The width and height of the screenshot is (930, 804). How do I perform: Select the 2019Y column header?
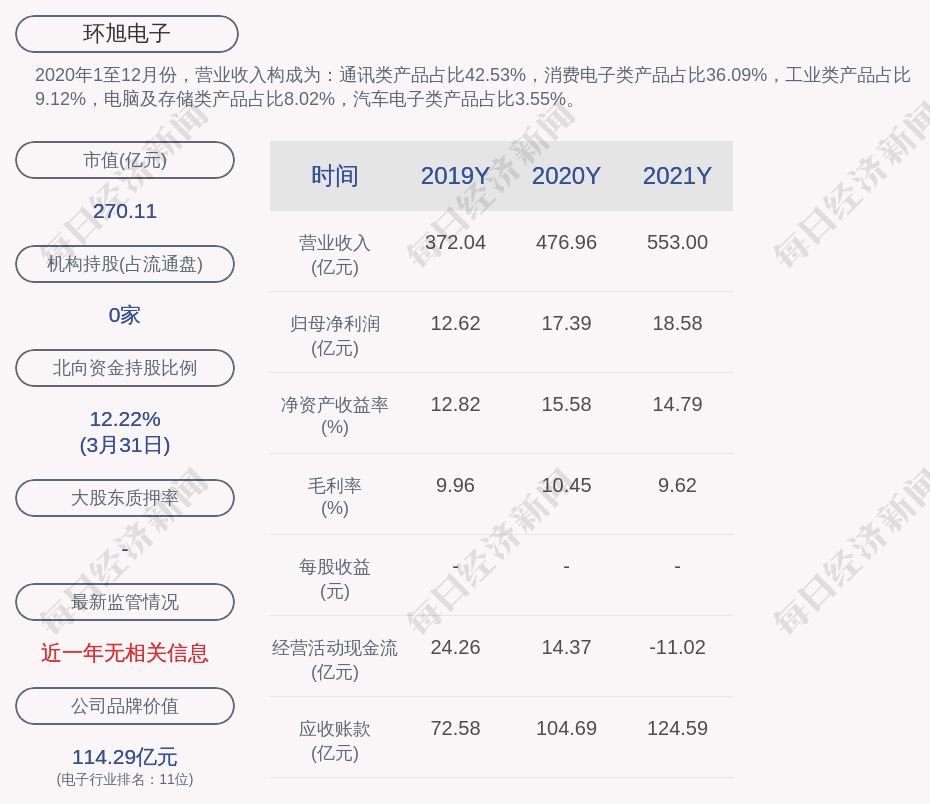455,176
